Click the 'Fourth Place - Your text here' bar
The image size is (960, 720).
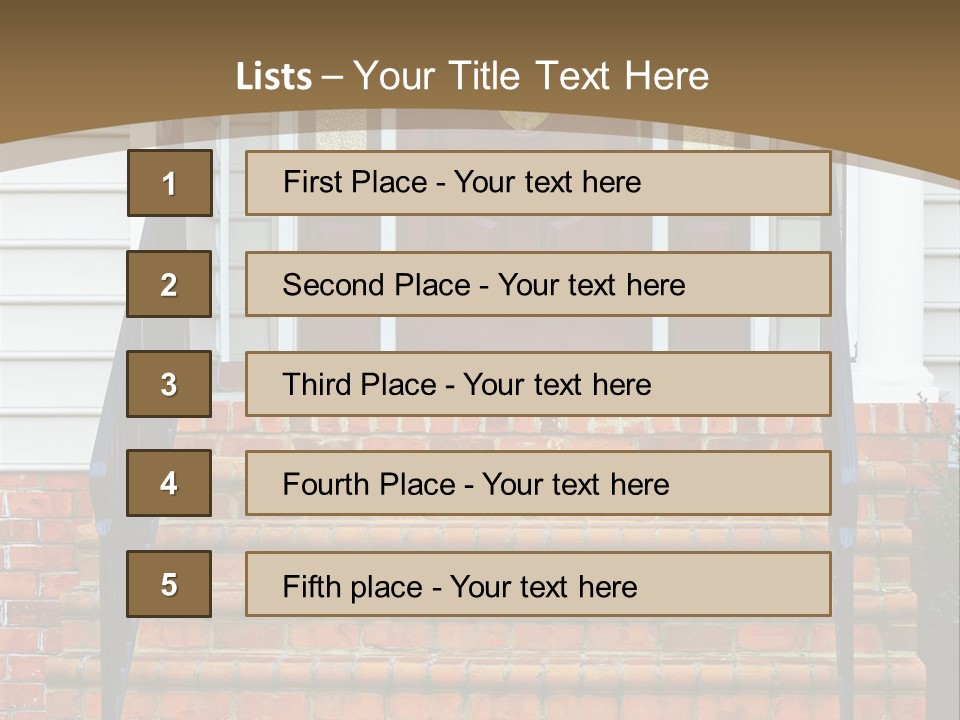(538, 483)
